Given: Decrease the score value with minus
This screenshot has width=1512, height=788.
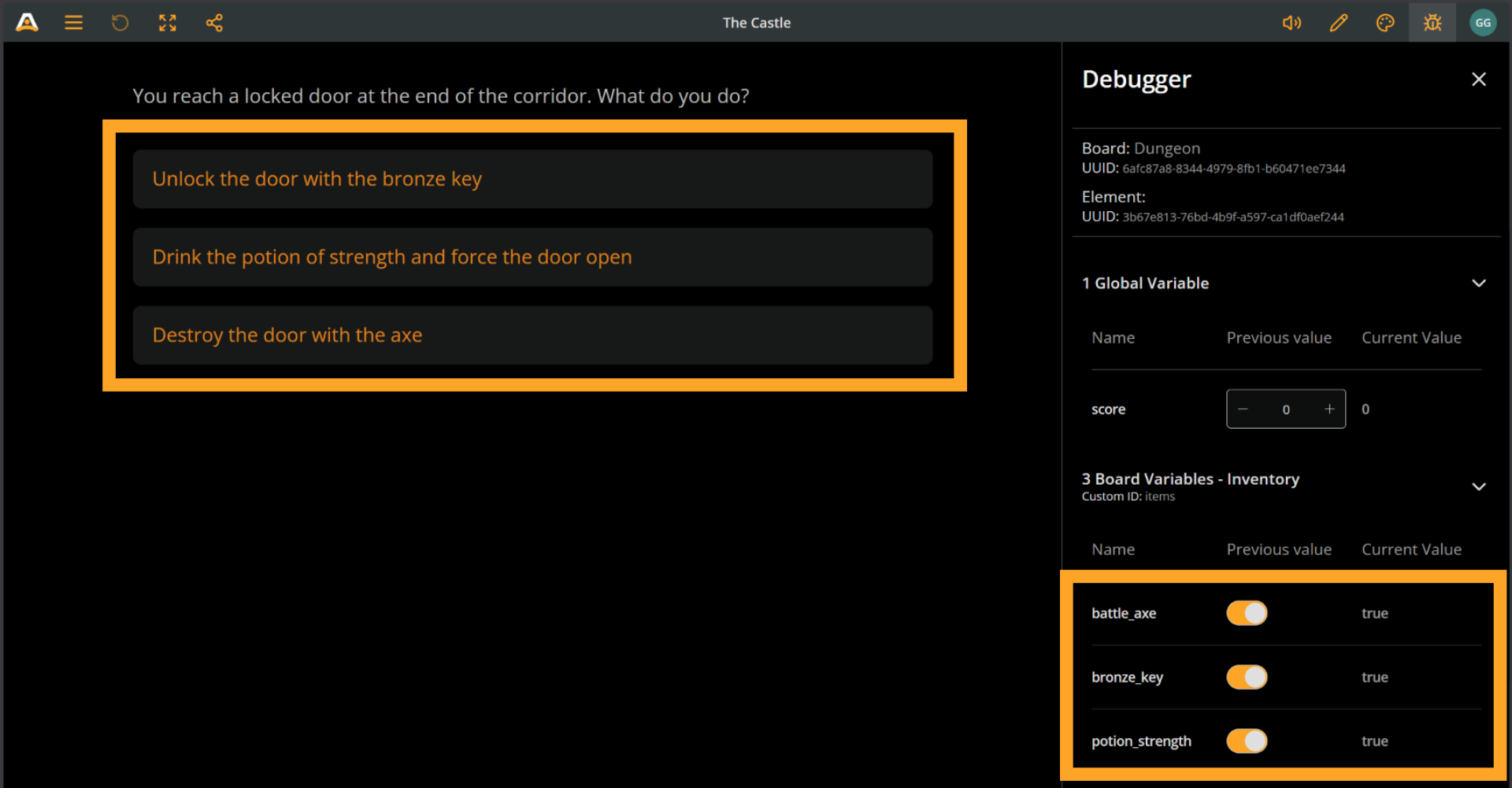Looking at the screenshot, I should (1243, 409).
